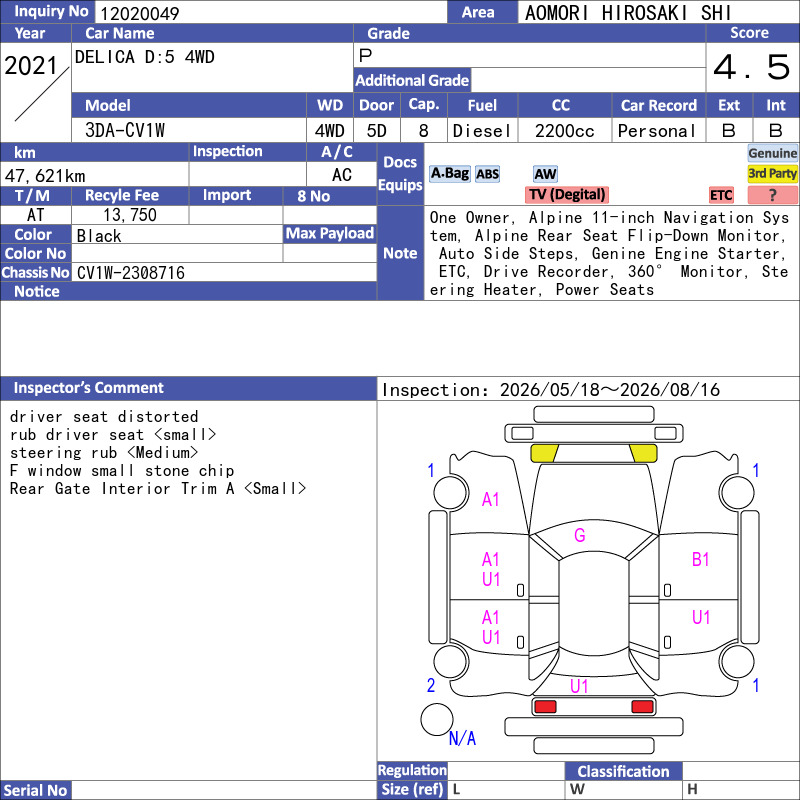The height and width of the screenshot is (800, 800).
Task: Click the Inquiry No value 12020049
Action: 139,13
